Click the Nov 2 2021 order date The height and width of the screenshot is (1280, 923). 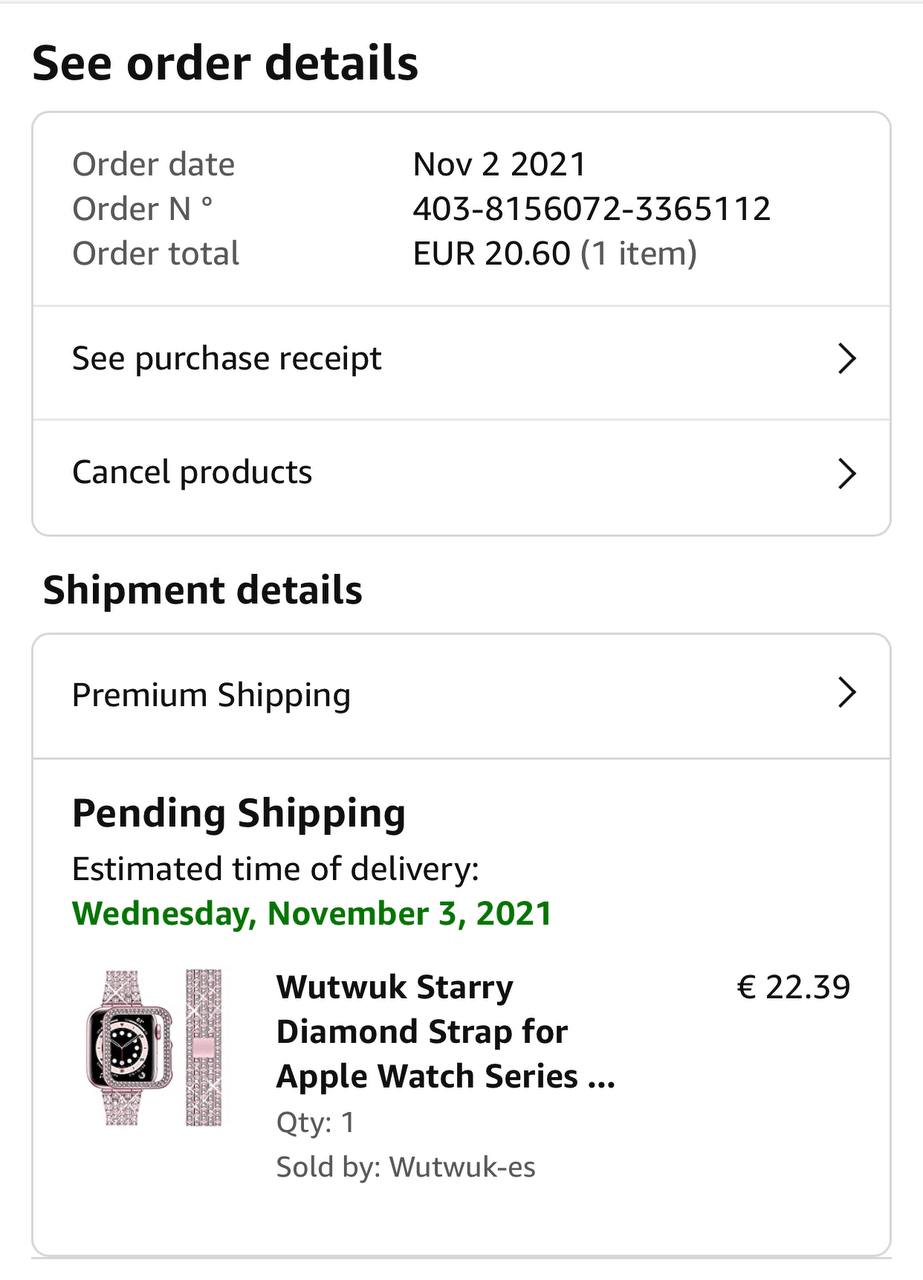tap(499, 164)
